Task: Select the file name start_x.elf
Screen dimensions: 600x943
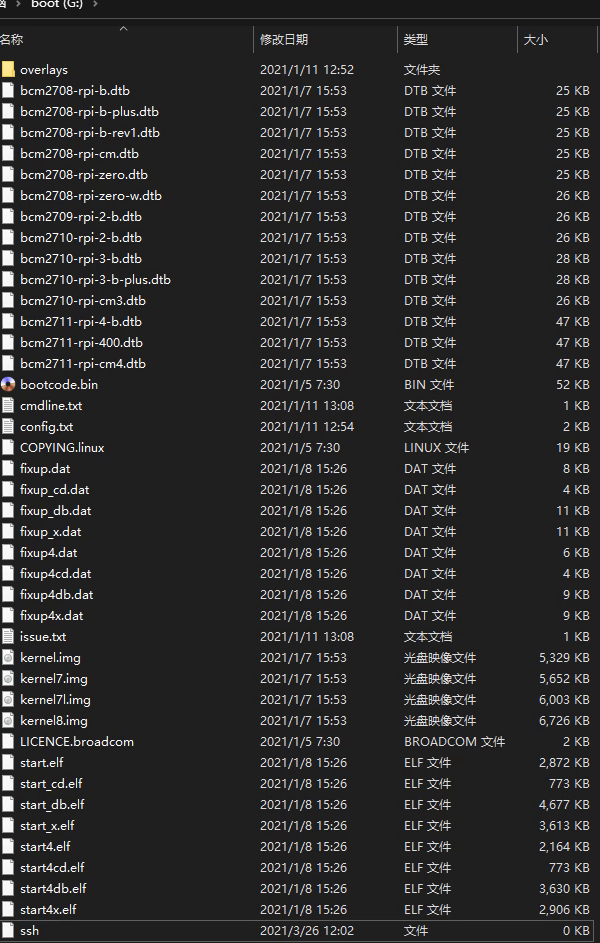Action: click(x=47, y=826)
